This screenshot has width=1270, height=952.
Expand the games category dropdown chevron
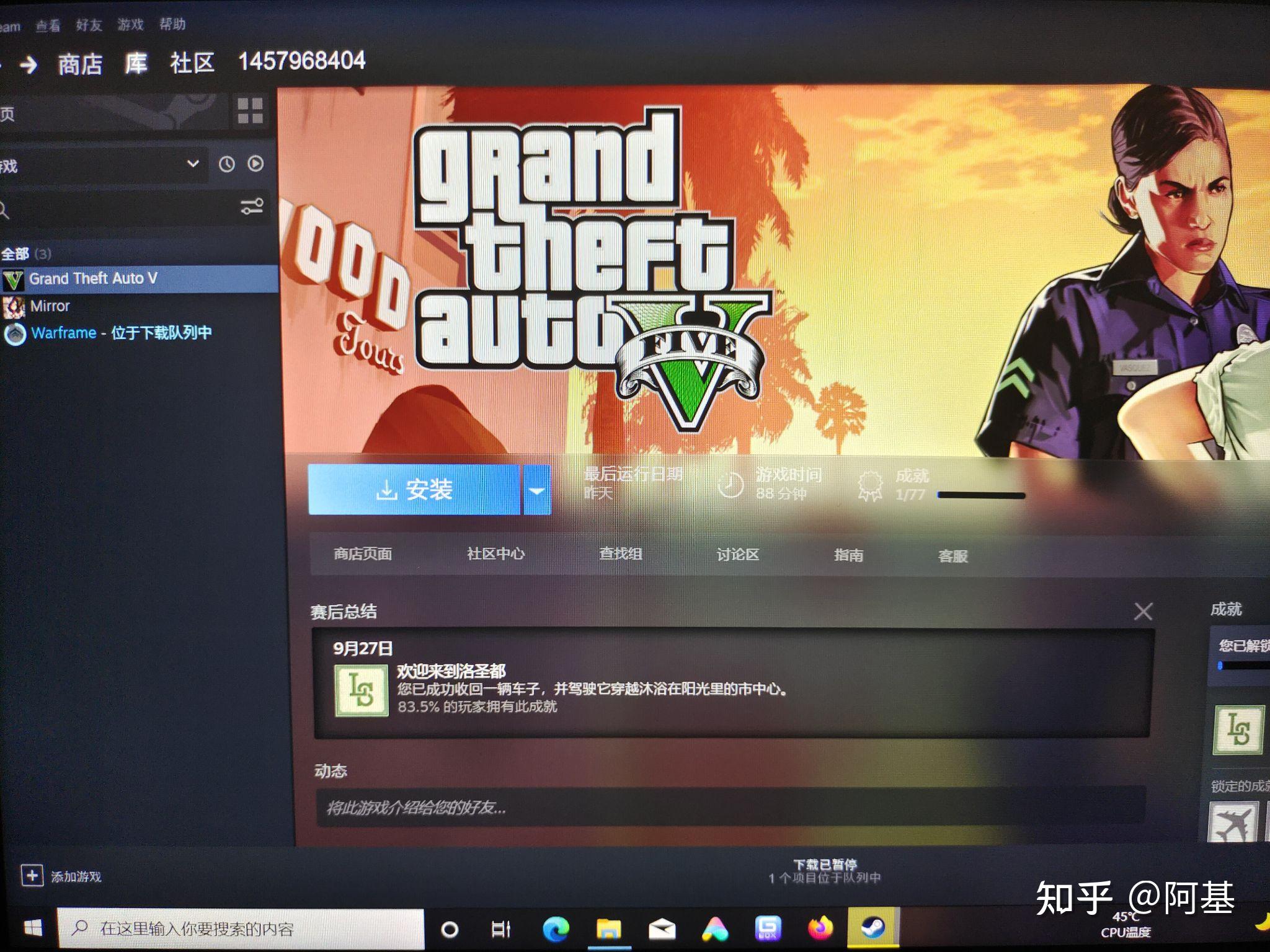tap(193, 164)
